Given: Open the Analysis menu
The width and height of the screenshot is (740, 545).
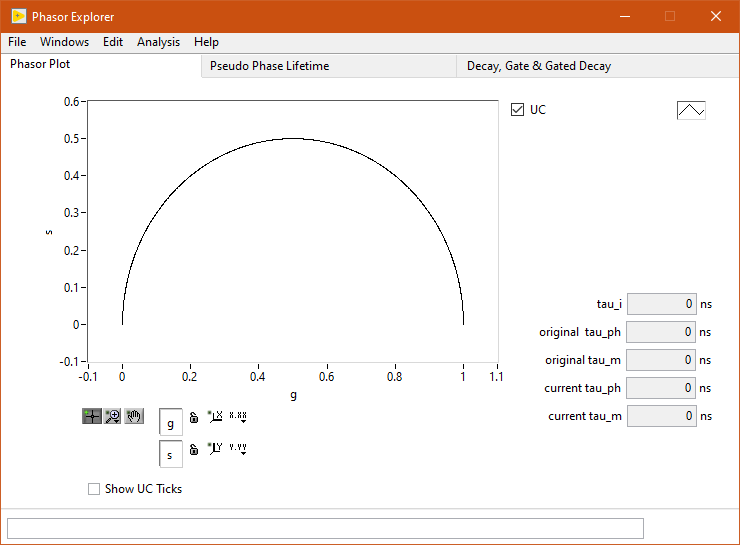Looking at the screenshot, I should tap(158, 42).
